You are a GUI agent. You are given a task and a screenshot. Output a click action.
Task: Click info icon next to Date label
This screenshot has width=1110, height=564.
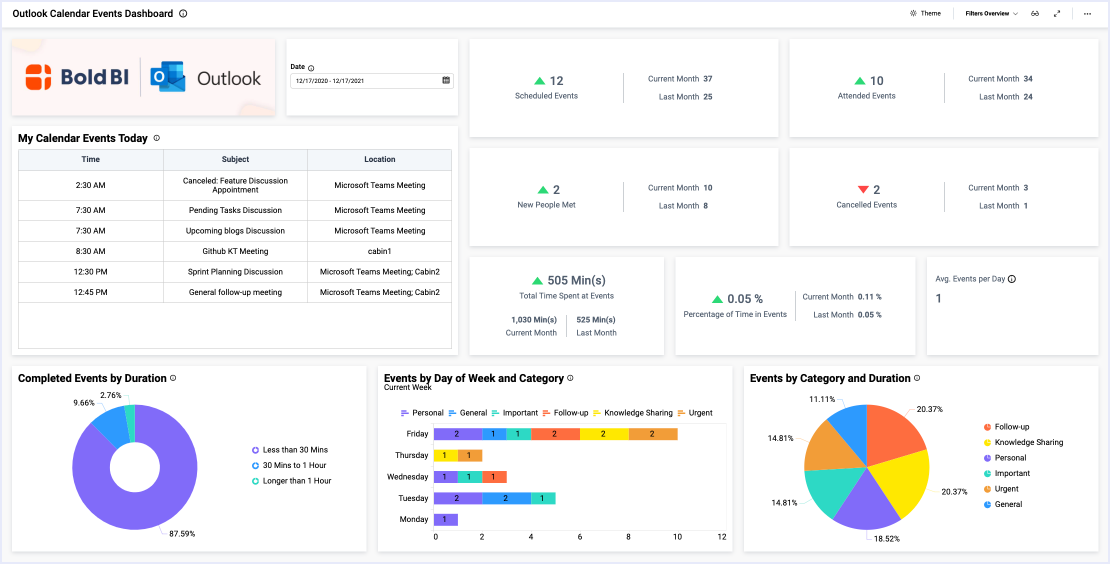coord(311,68)
